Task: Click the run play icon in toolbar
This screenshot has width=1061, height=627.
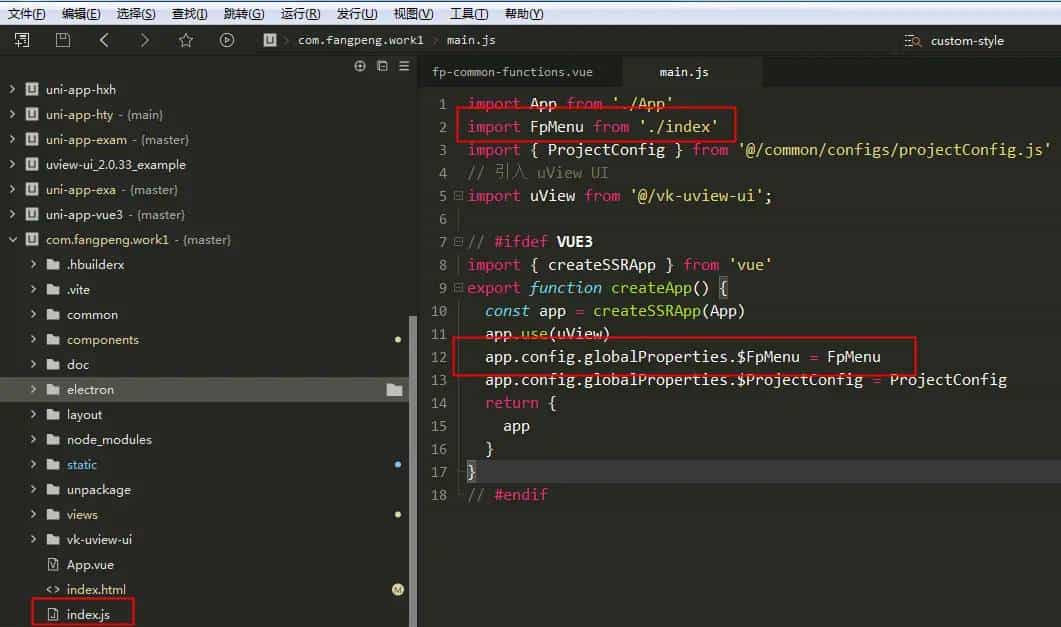Action: [x=227, y=40]
